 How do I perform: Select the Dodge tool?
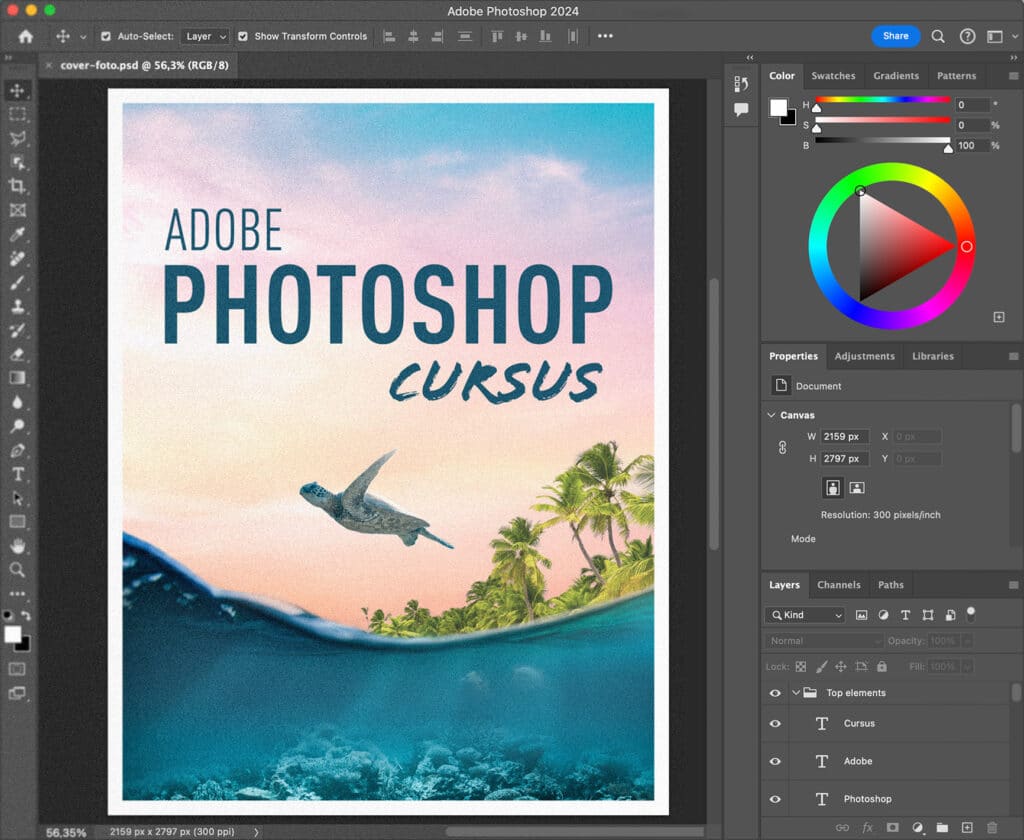(18, 426)
